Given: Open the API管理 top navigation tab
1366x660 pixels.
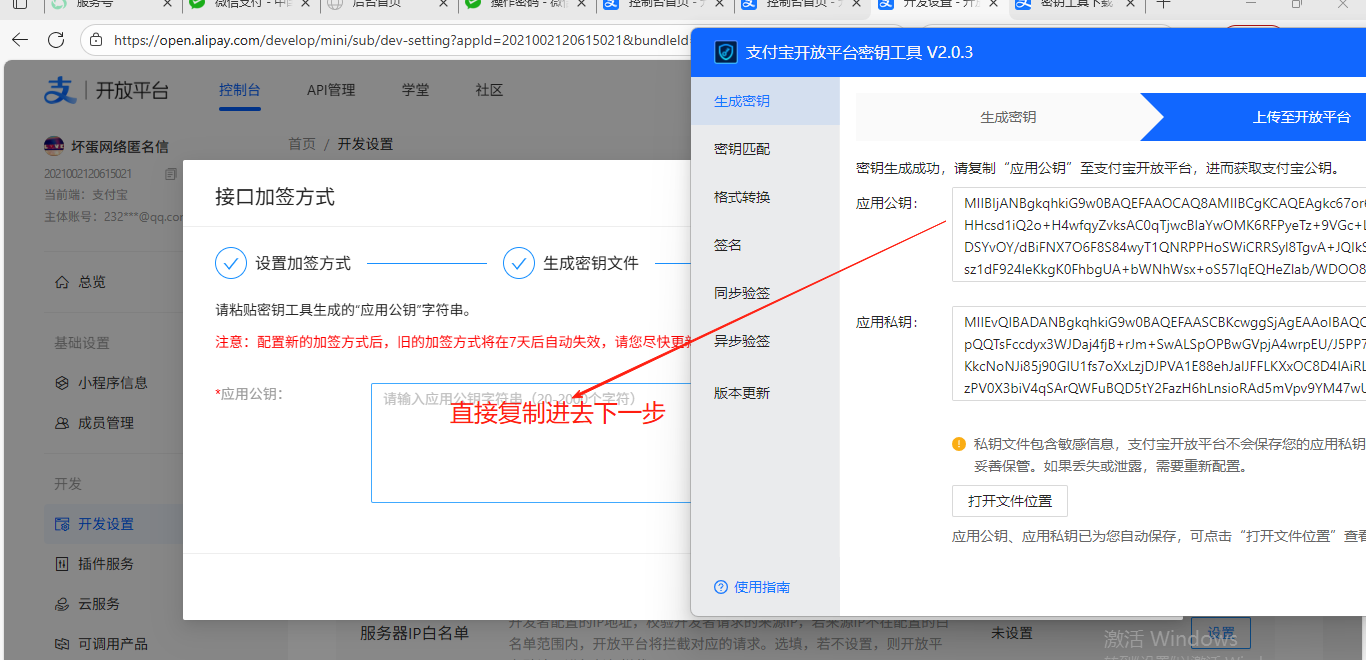Looking at the screenshot, I should click(x=331, y=90).
